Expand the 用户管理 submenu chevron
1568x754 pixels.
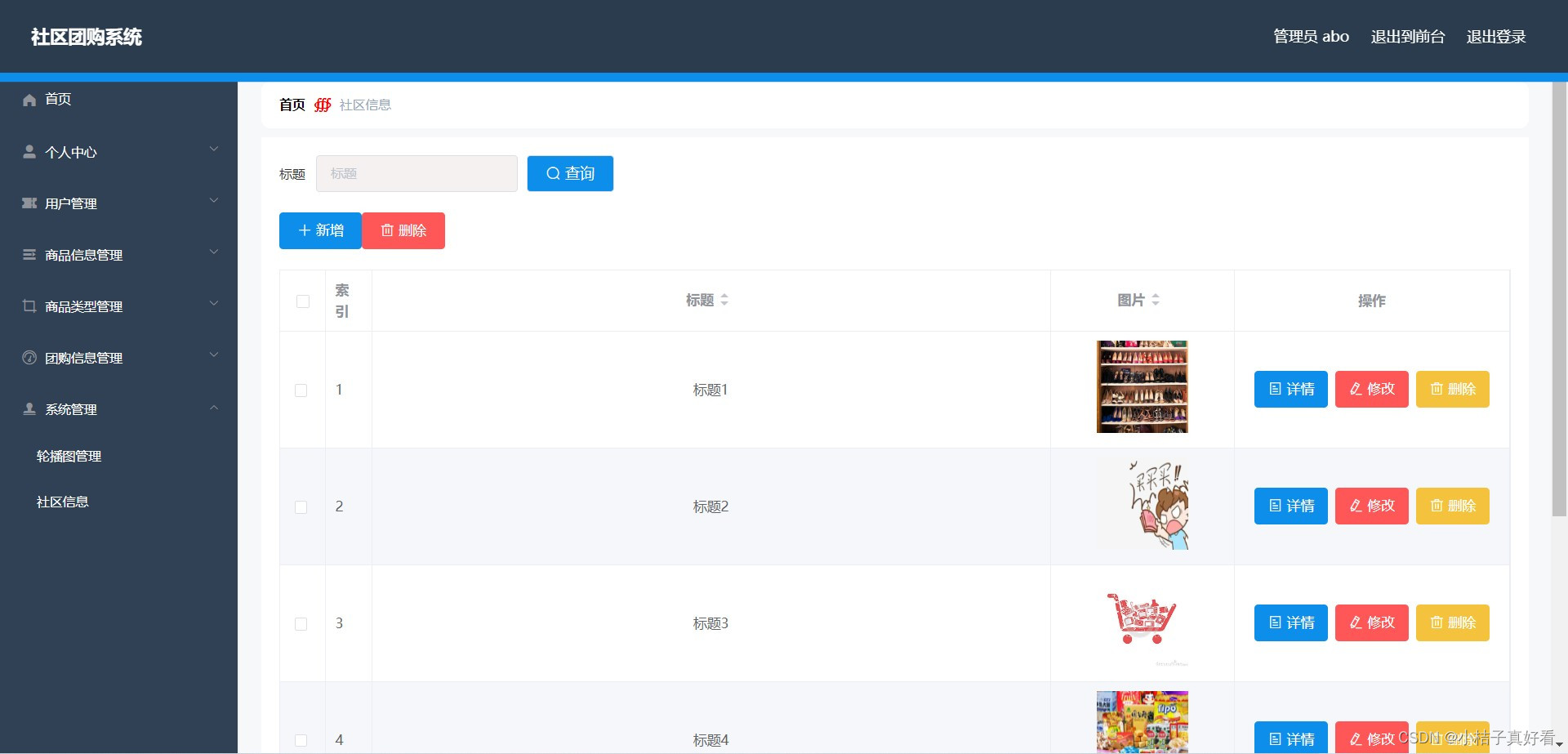[214, 201]
